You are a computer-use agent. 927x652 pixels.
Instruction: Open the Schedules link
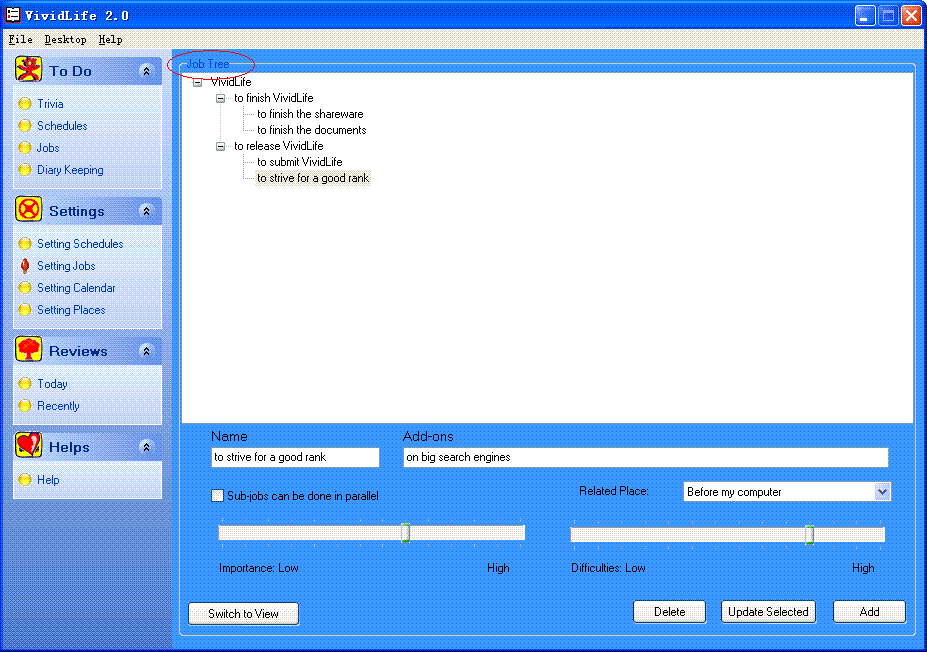(62, 126)
